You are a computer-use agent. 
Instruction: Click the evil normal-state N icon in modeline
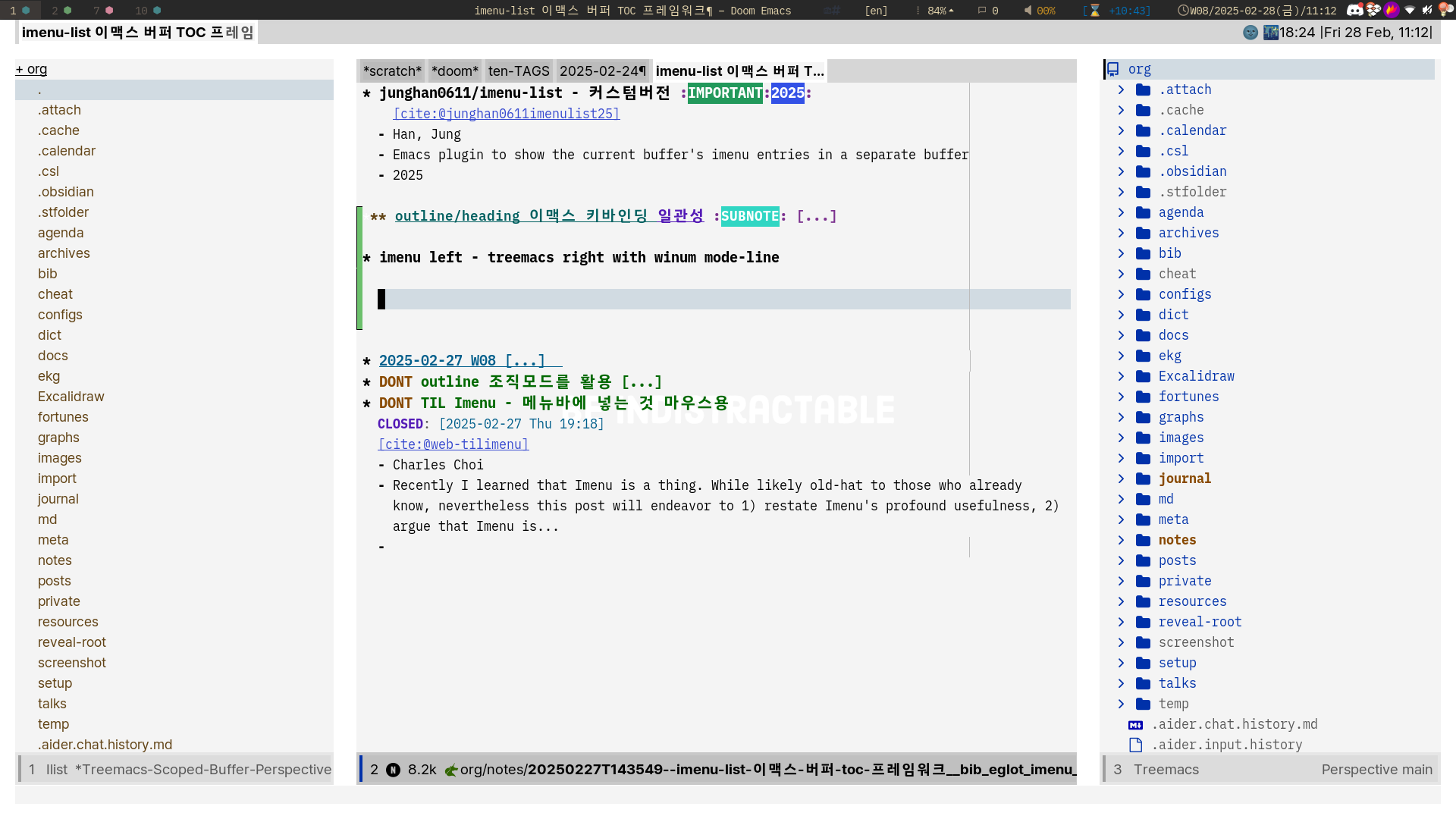pyautogui.click(x=393, y=770)
